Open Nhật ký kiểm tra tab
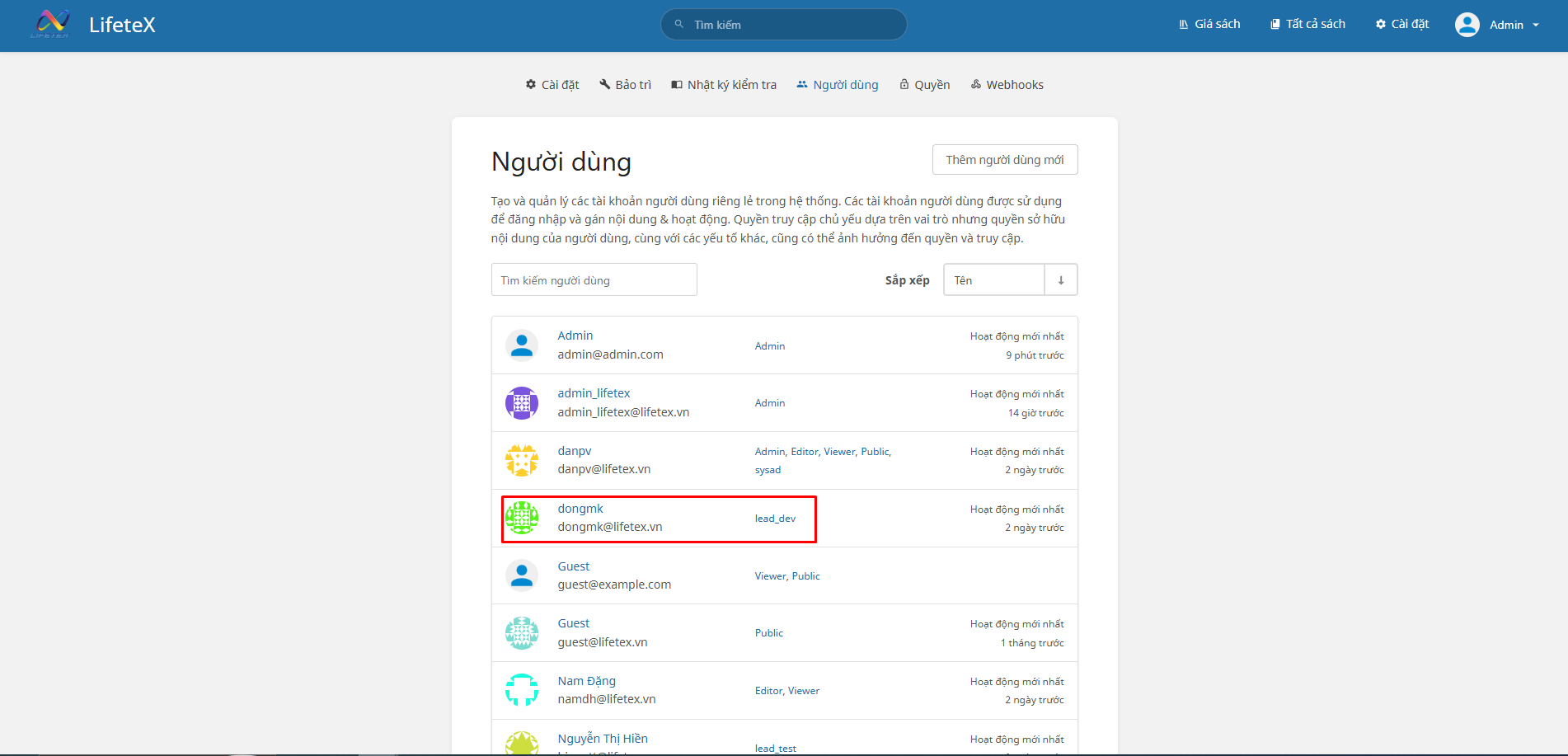This screenshot has height=756, width=1568. pos(724,85)
